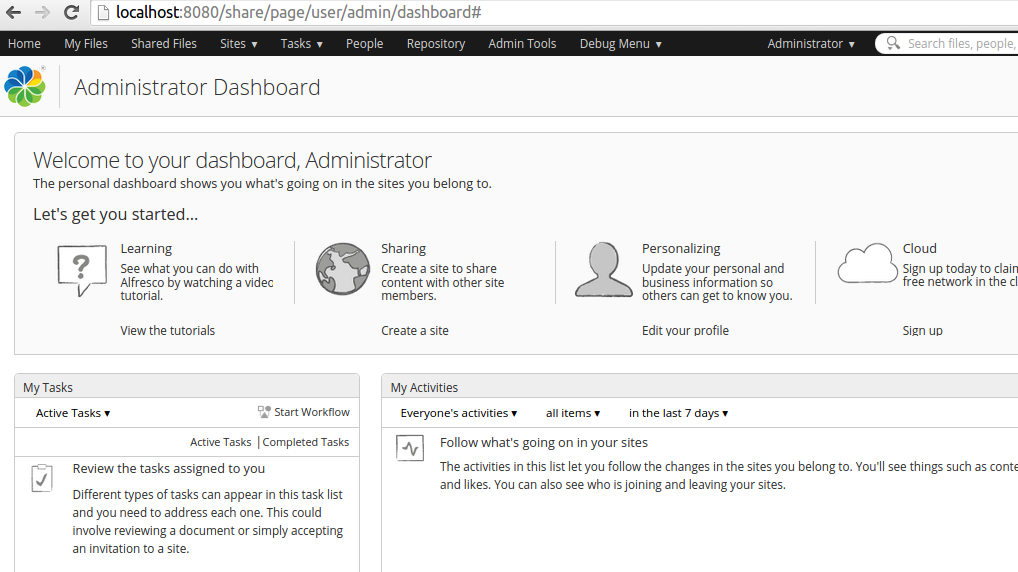Click the browser forward arrow

tap(42, 12)
